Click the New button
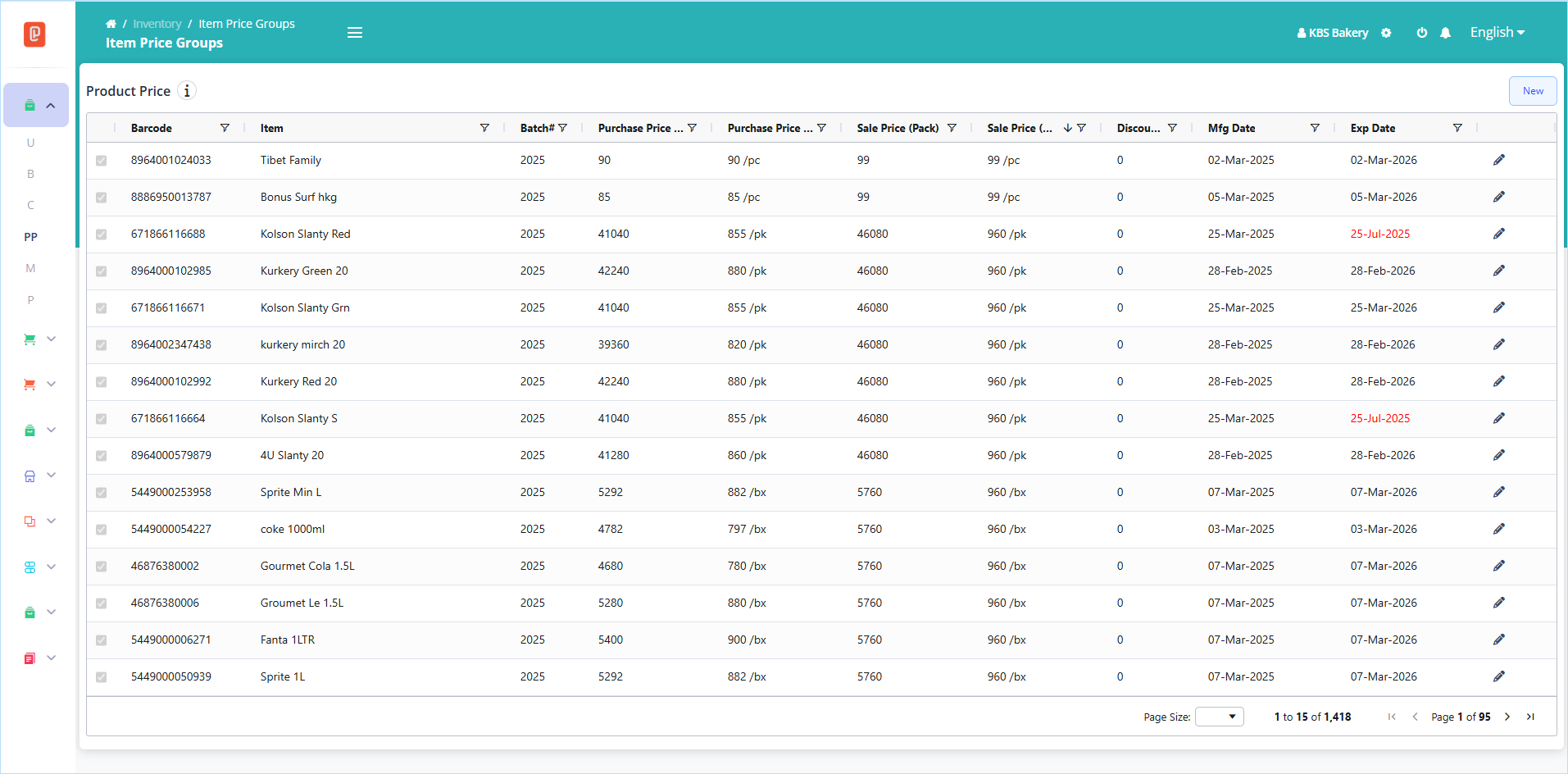 [1533, 91]
